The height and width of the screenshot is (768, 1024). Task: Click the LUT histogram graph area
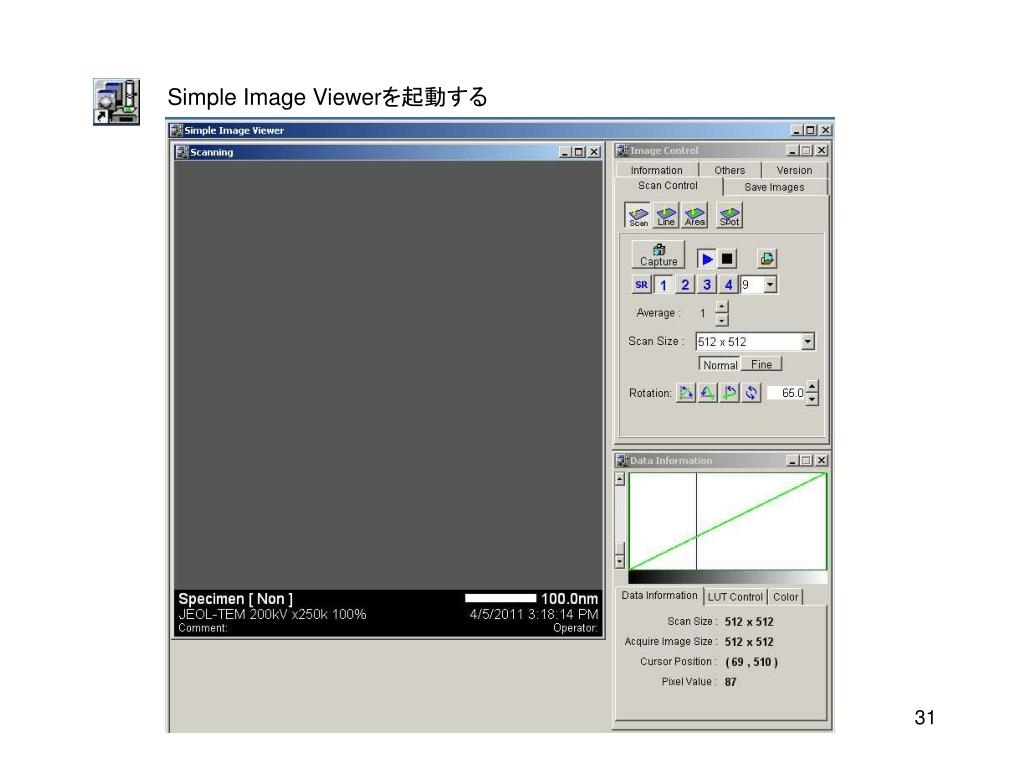(728, 521)
